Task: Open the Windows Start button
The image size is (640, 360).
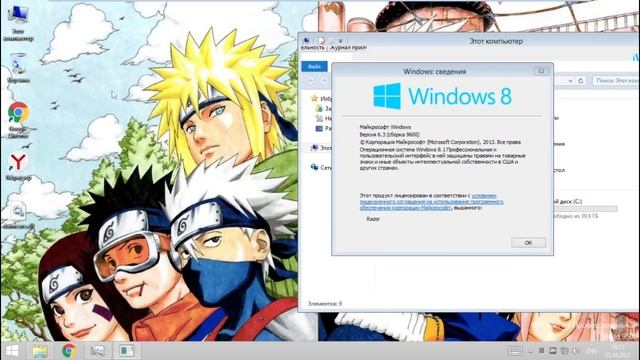Action: [x=12, y=351]
